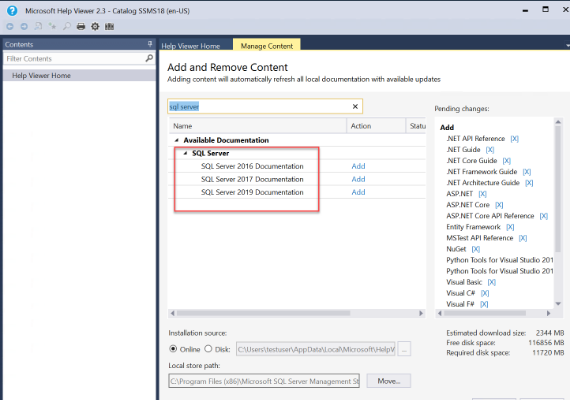Click the Back navigation arrow icon
The height and width of the screenshot is (400, 570).
point(10,26)
